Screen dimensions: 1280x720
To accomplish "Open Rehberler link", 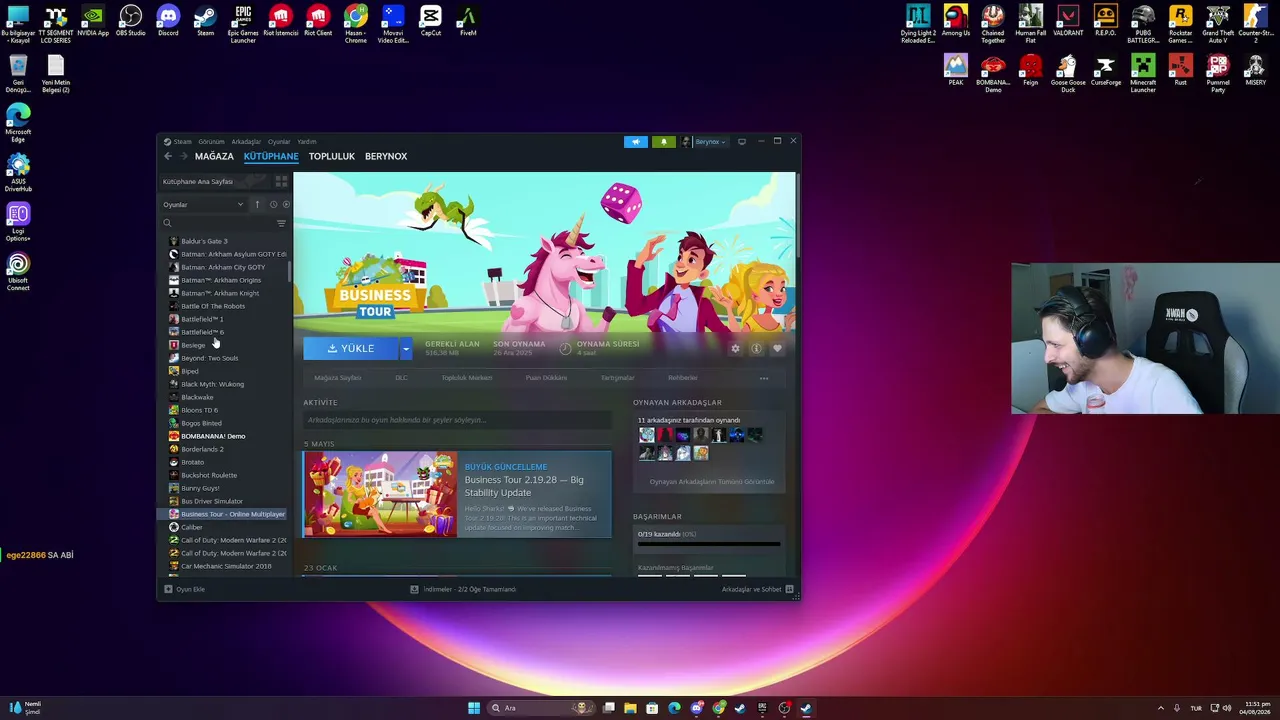I will click(x=683, y=378).
